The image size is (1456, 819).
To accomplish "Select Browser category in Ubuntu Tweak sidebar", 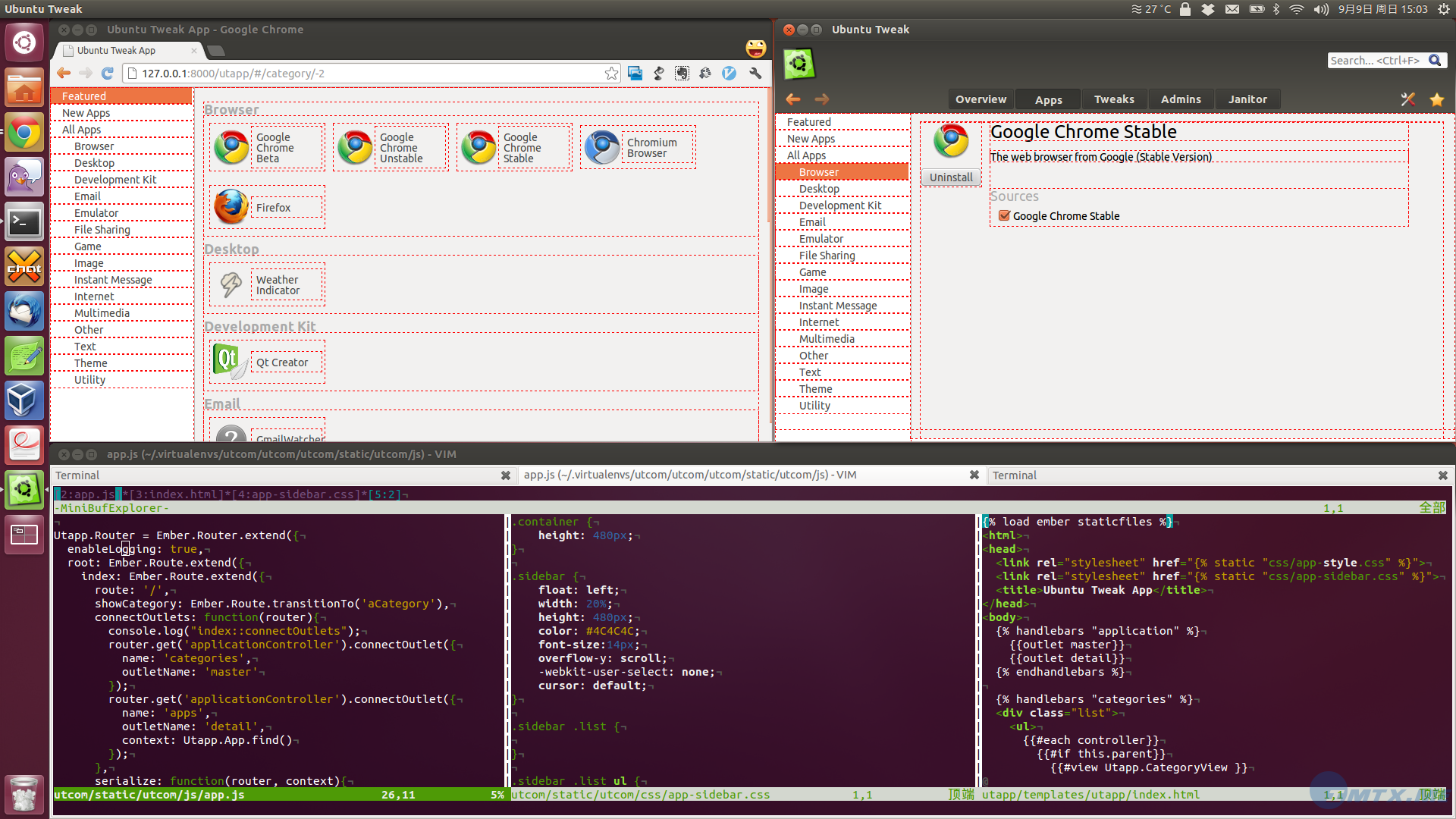I will click(842, 172).
